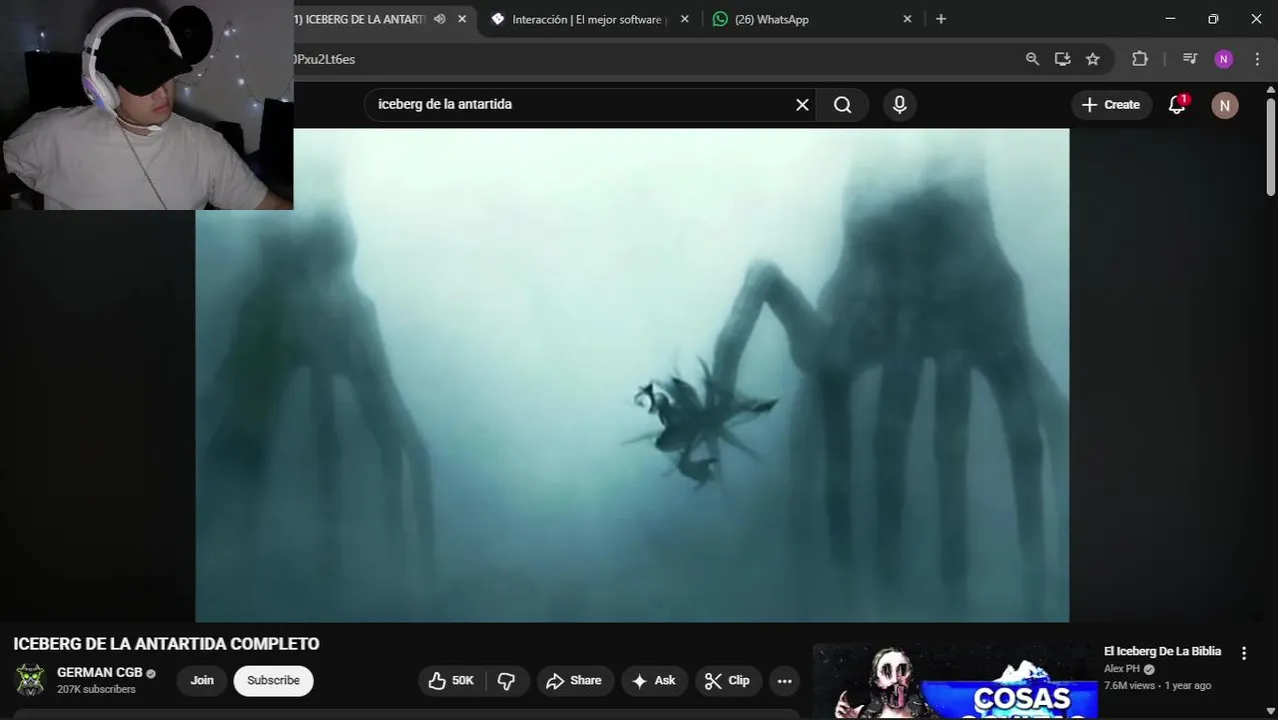Restore down the browser window

tap(1213, 19)
